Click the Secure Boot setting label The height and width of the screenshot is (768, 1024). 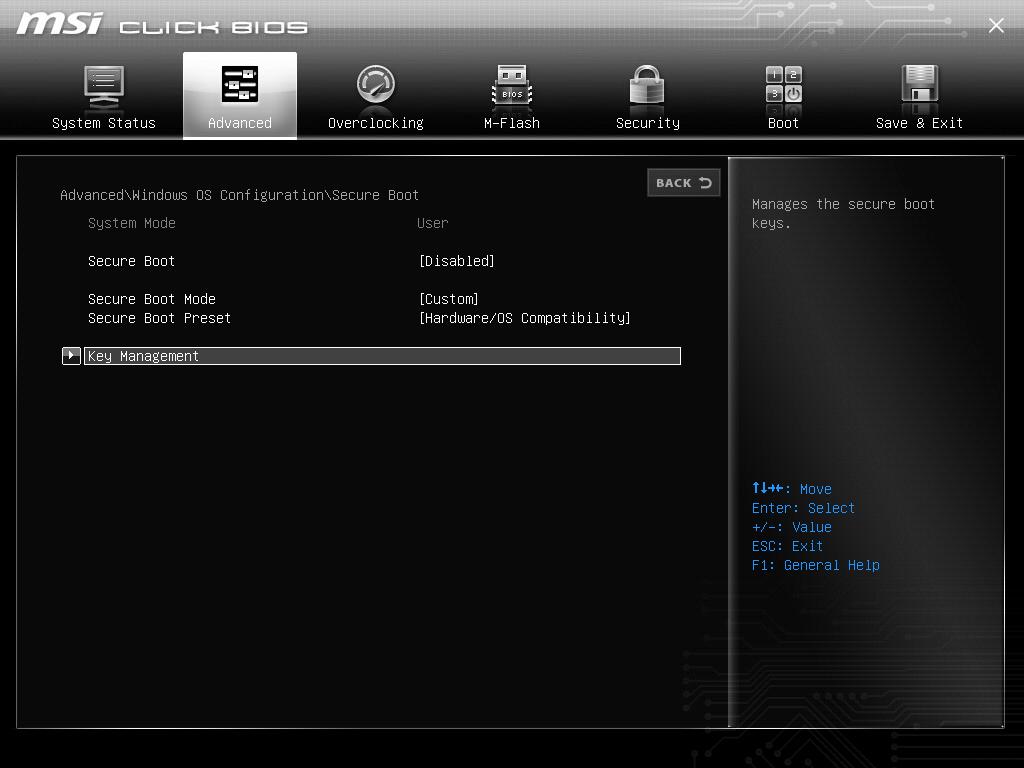click(x=131, y=261)
